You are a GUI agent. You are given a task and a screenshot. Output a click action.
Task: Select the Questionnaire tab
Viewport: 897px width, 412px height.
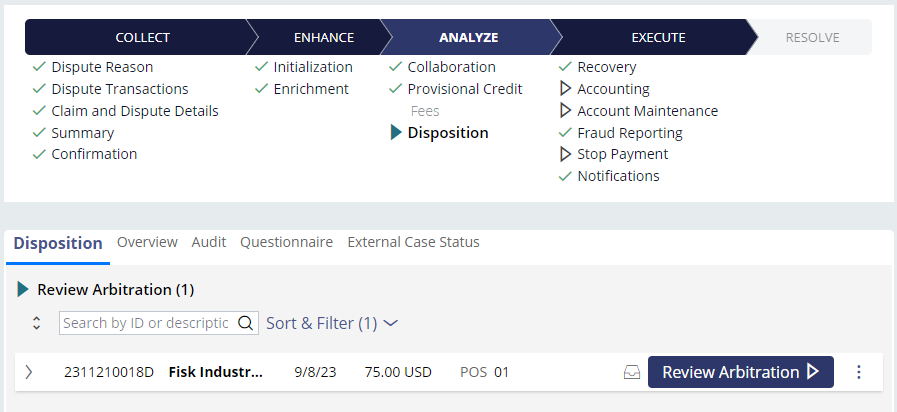[x=286, y=242]
